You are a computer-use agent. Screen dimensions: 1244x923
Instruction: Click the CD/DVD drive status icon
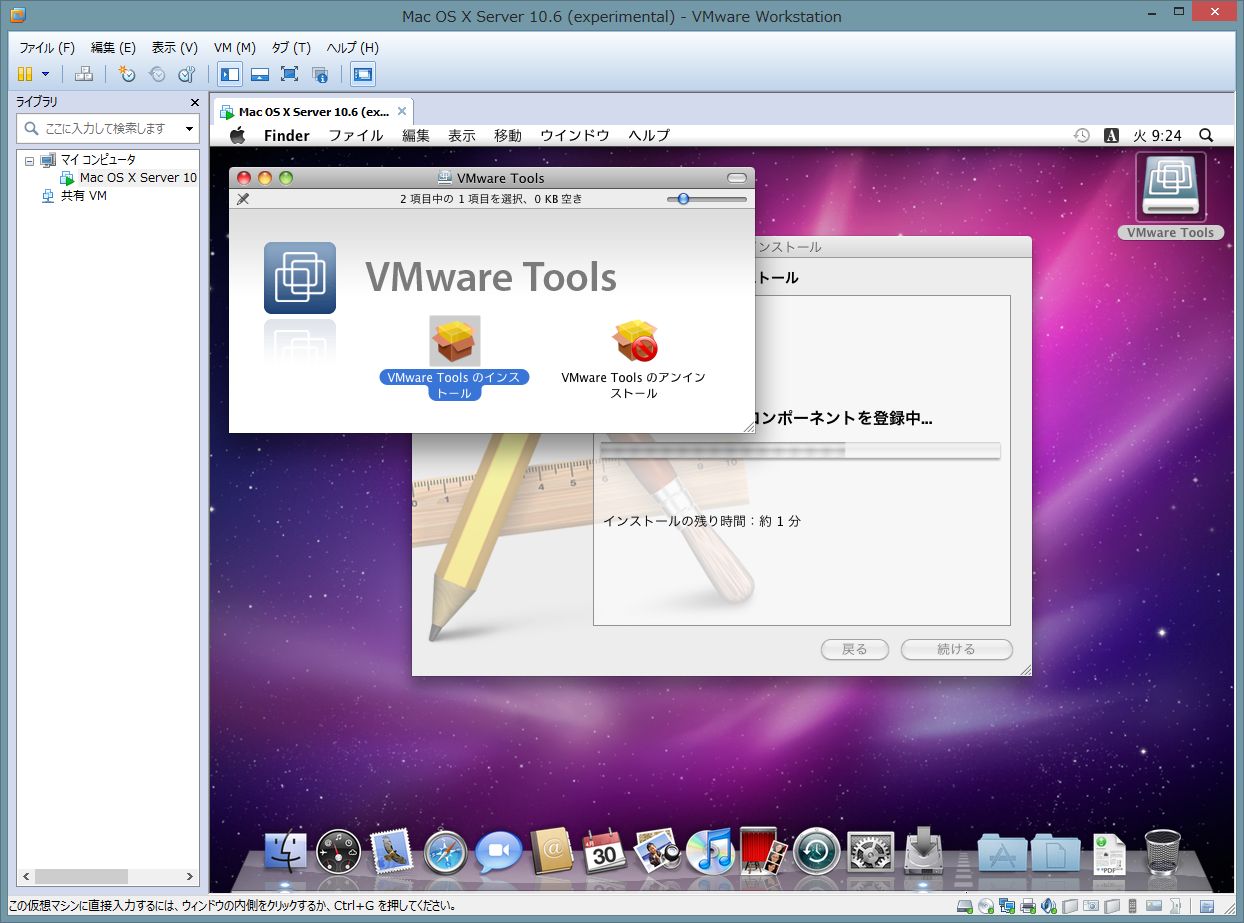(x=986, y=907)
